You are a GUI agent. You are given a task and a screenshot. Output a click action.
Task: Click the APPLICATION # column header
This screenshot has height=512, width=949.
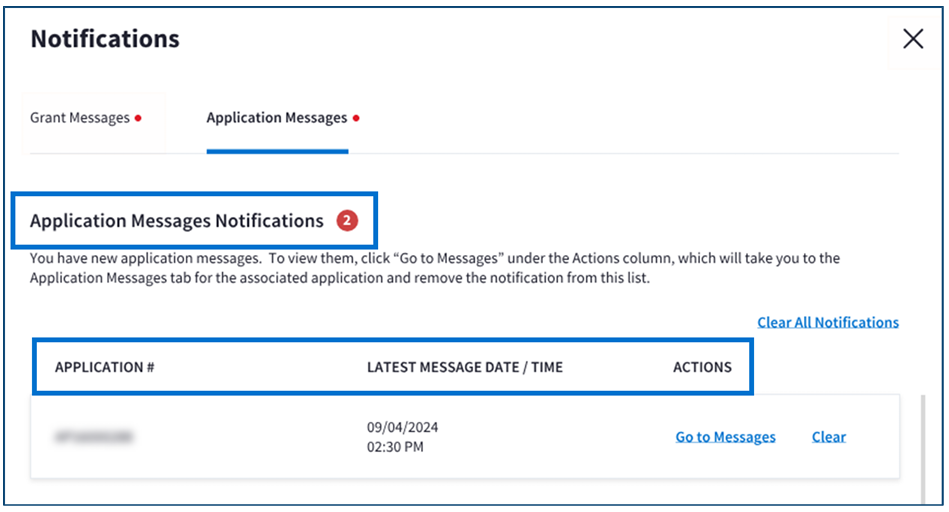tap(104, 367)
